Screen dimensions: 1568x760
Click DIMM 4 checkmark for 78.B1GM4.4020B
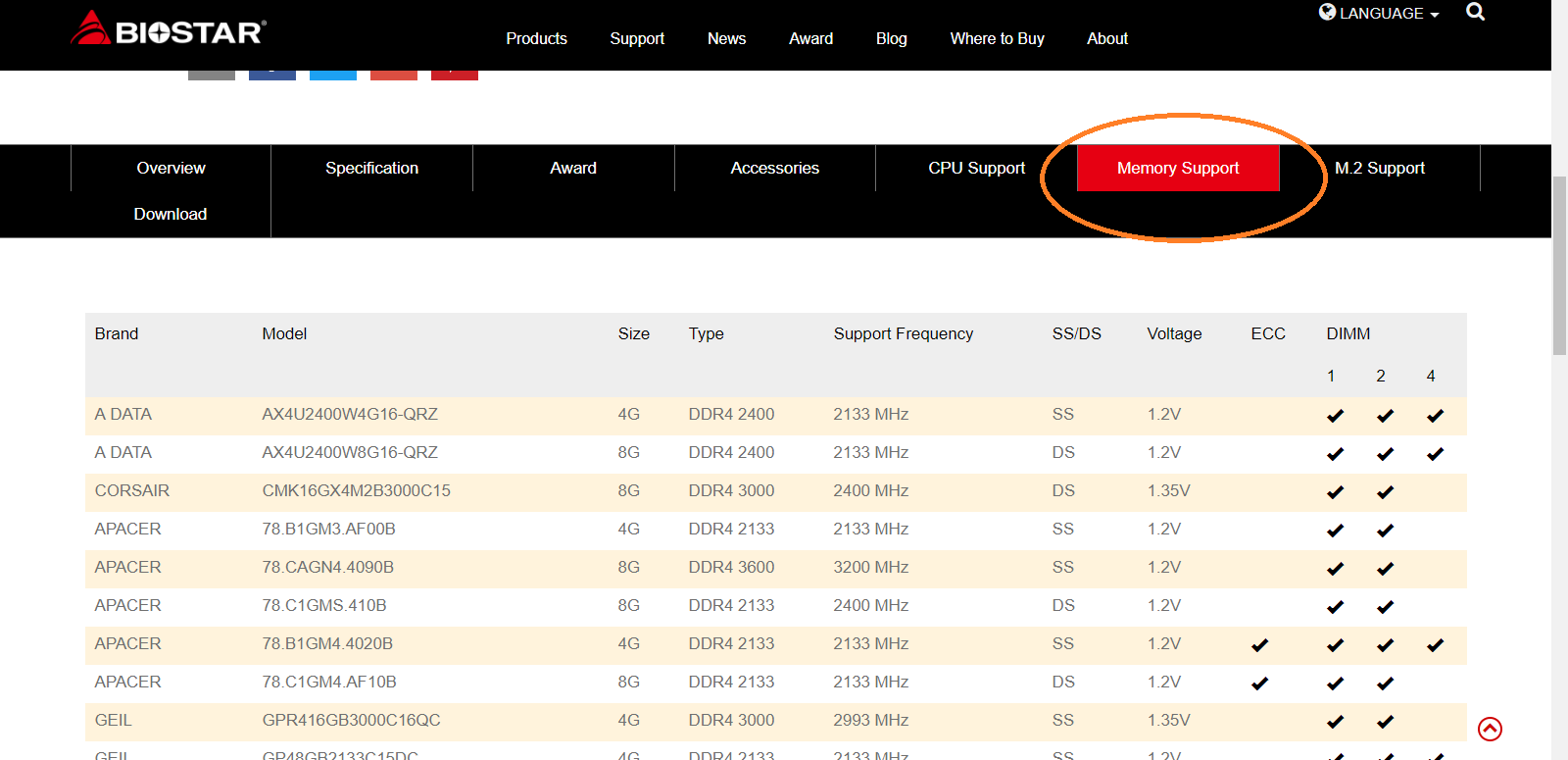pyautogui.click(x=1435, y=645)
